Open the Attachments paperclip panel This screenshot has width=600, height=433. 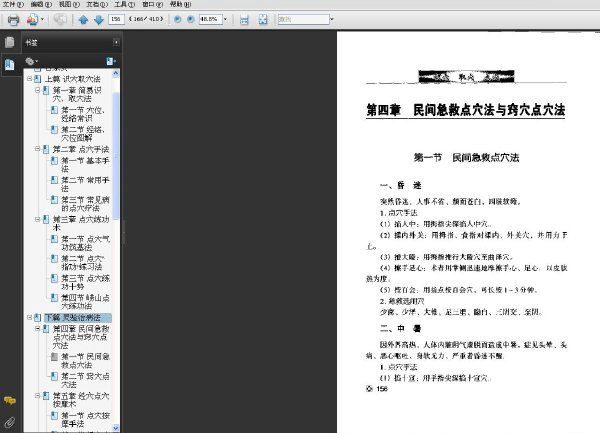pyautogui.click(x=10, y=420)
